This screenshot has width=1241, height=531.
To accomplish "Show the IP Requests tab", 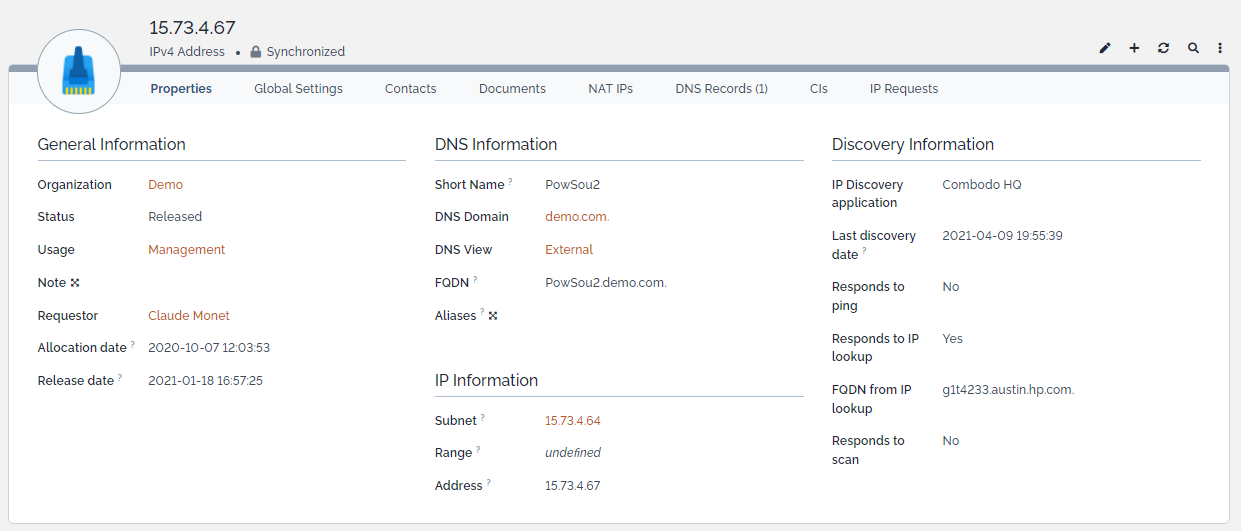I will pyautogui.click(x=903, y=89).
